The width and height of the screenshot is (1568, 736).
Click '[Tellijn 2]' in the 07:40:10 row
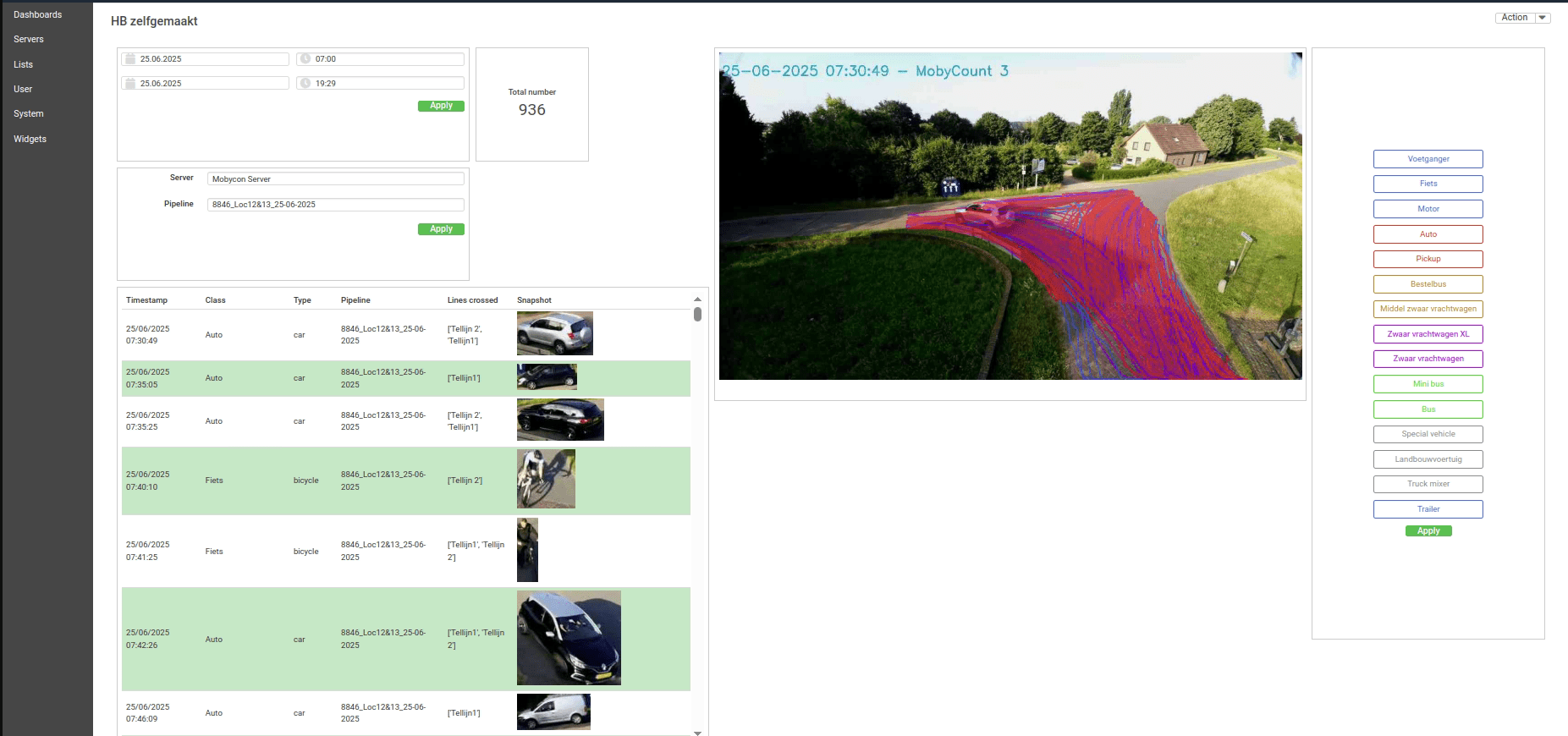(x=465, y=481)
